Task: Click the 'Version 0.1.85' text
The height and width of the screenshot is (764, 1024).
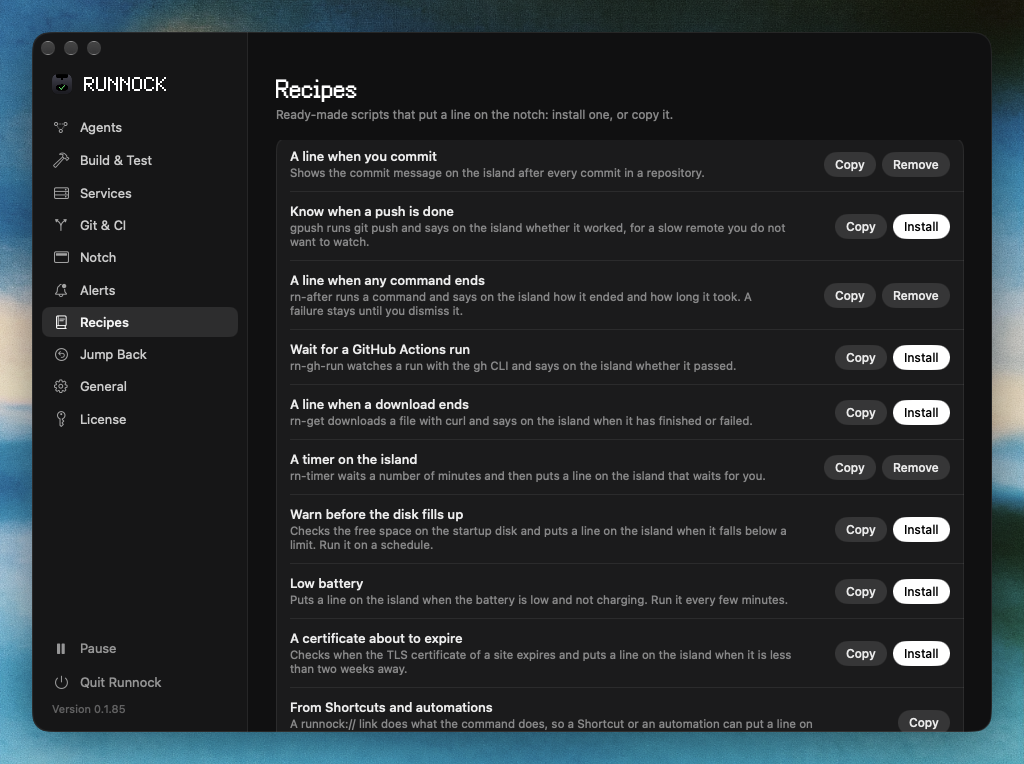Action: click(x=89, y=709)
